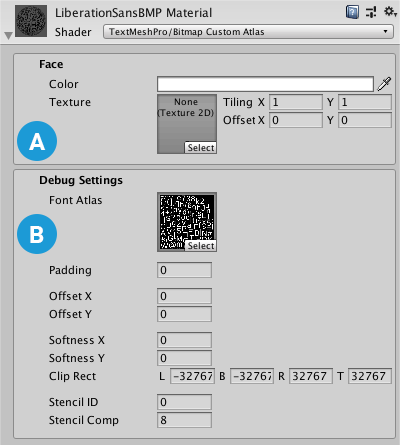Open the material preset selector icon
The image size is (400, 445).
[x=371, y=12]
